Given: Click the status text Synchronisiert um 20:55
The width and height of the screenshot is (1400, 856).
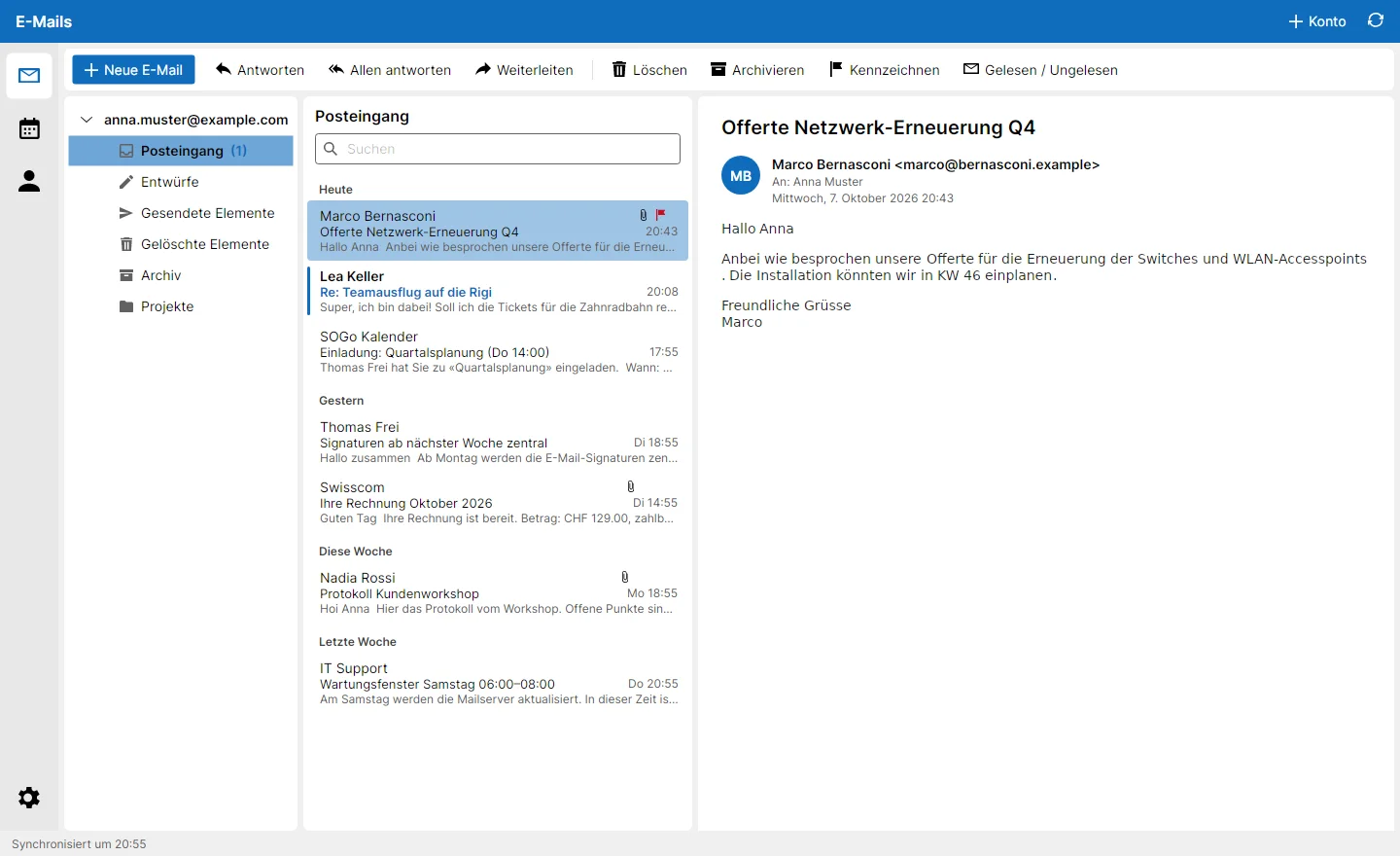Looking at the screenshot, I should pyautogui.click(x=79, y=844).
